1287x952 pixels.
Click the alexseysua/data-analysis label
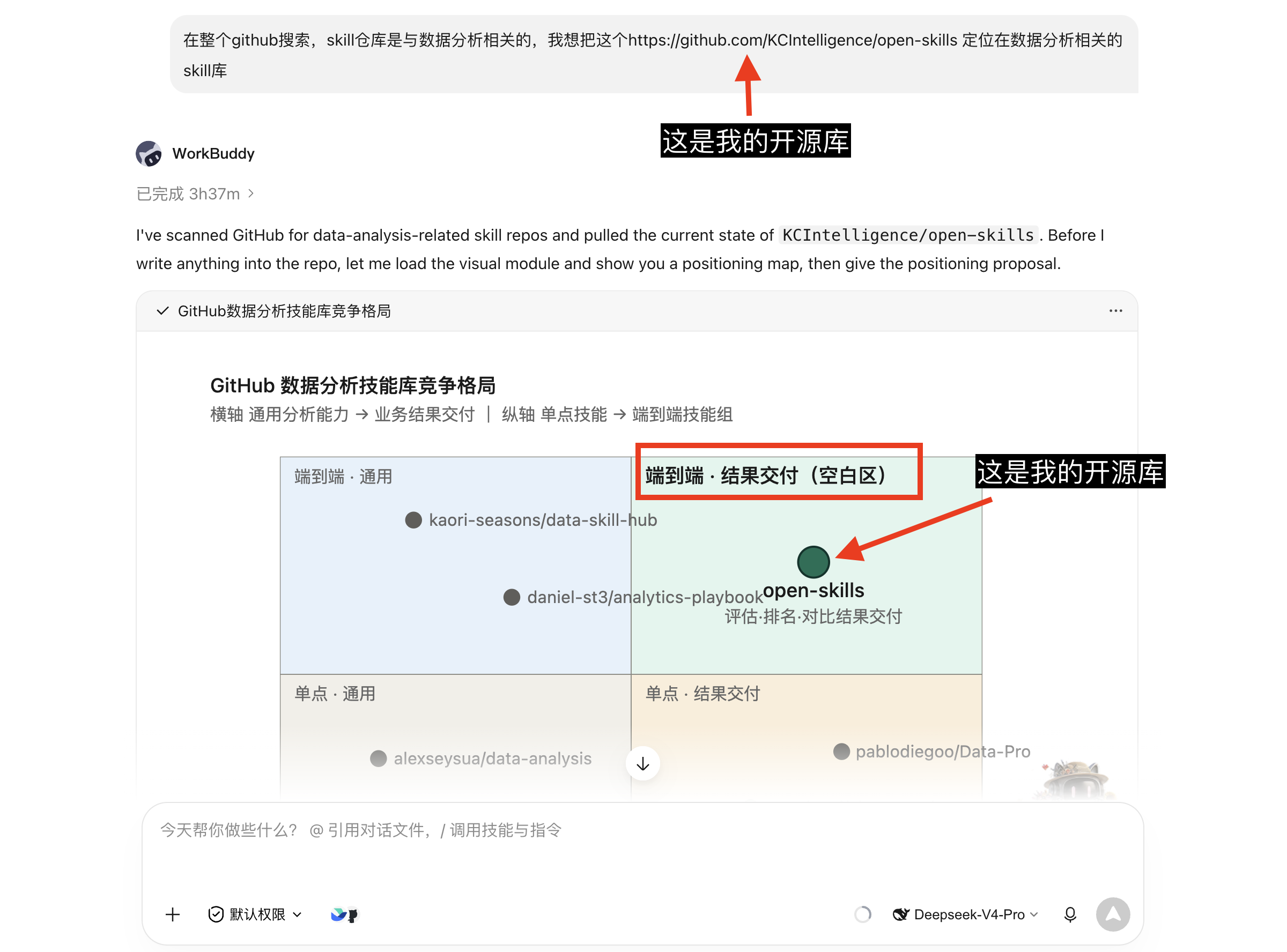[x=493, y=759]
